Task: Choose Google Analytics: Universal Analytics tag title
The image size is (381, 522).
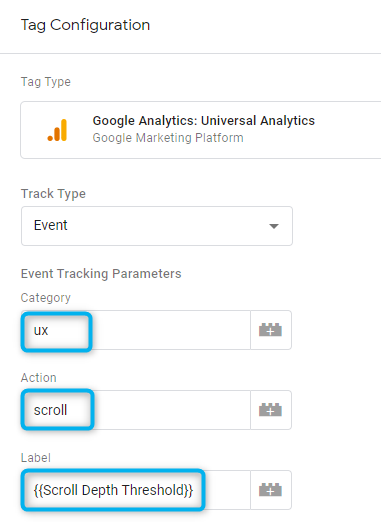Action: 204,120
